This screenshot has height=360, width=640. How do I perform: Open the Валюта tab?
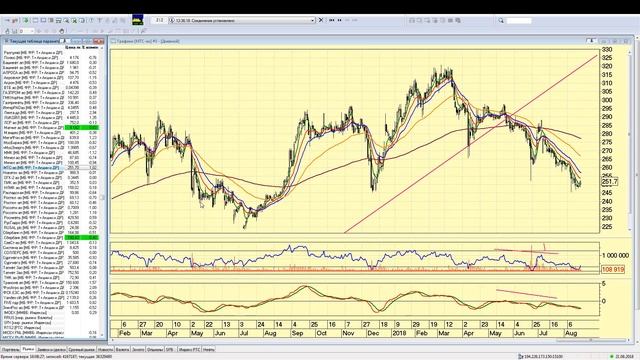click(x=122, y=349)
